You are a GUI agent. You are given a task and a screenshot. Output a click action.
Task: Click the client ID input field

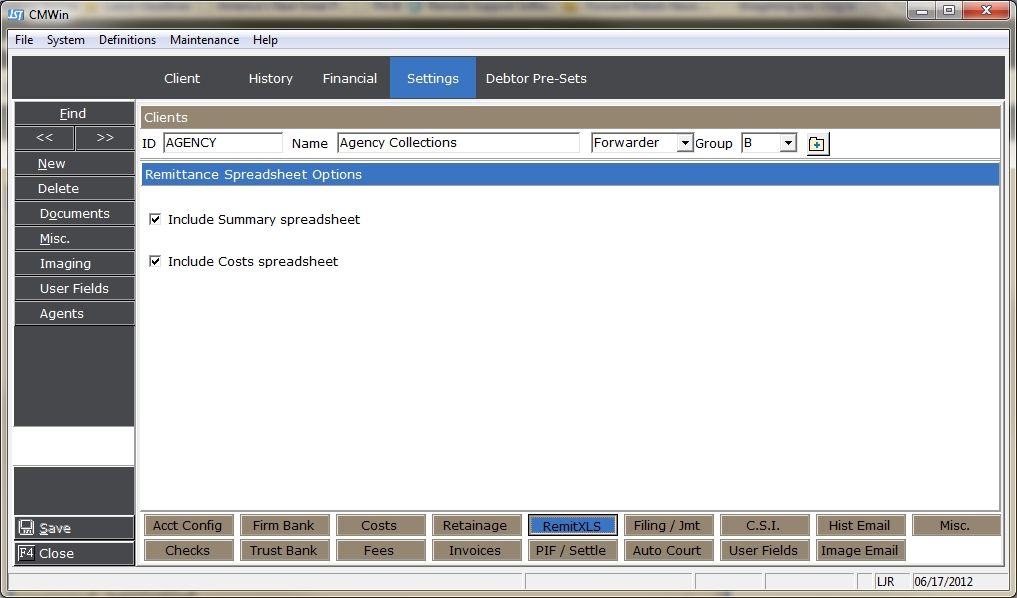[x=222, y=143]
